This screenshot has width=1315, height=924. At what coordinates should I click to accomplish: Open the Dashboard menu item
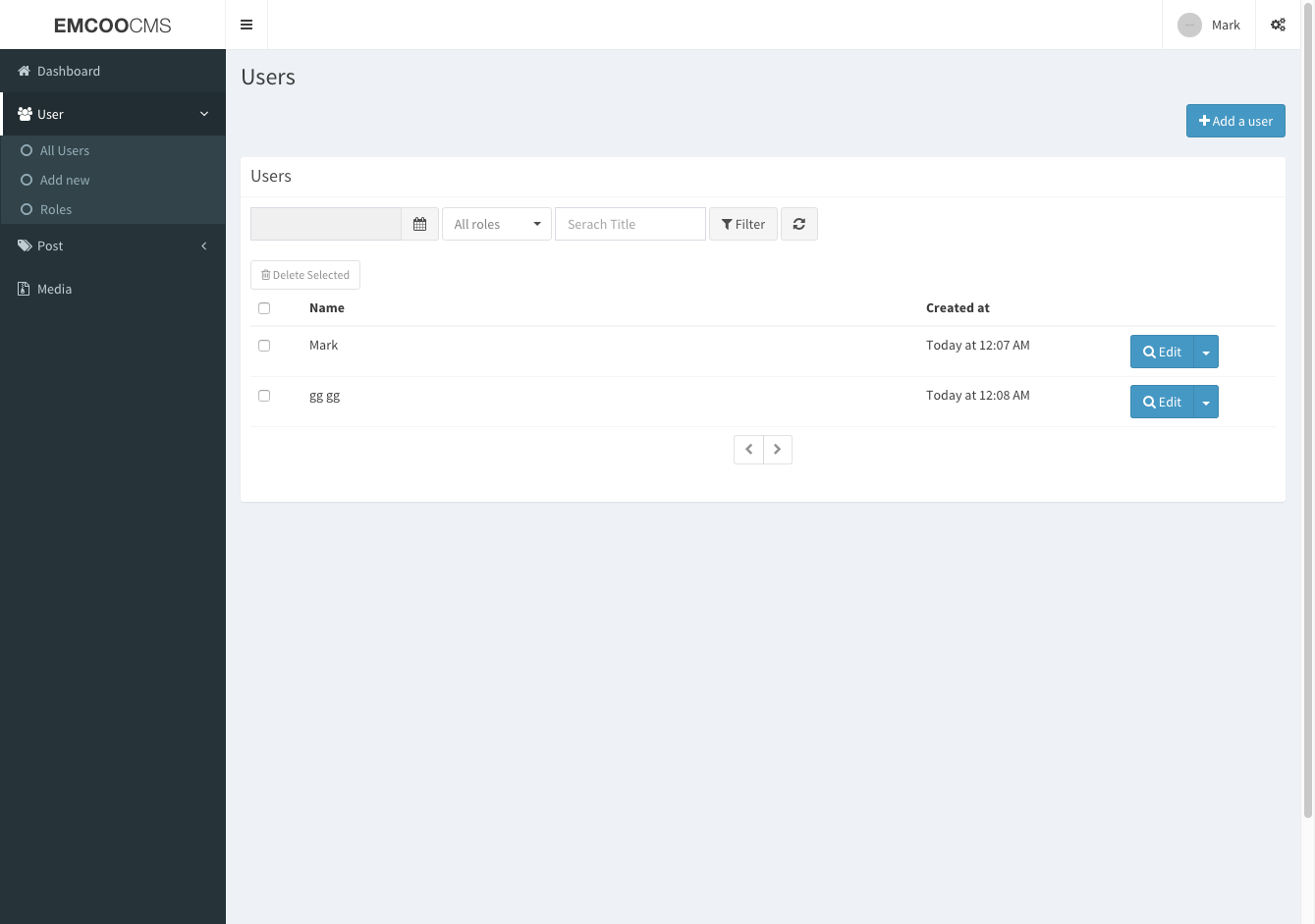pyautogui.click(x=68, y=71)
